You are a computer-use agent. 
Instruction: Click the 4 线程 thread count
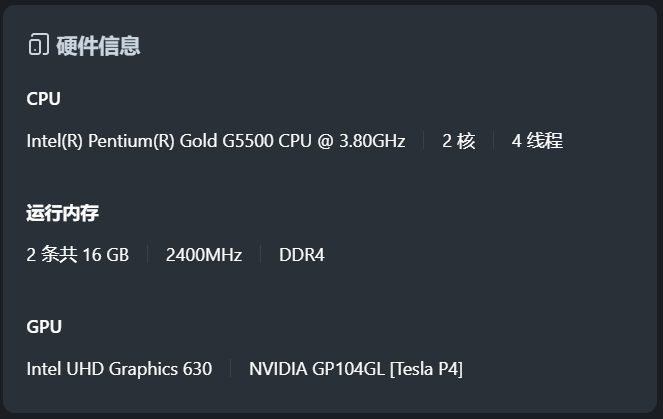537,141
